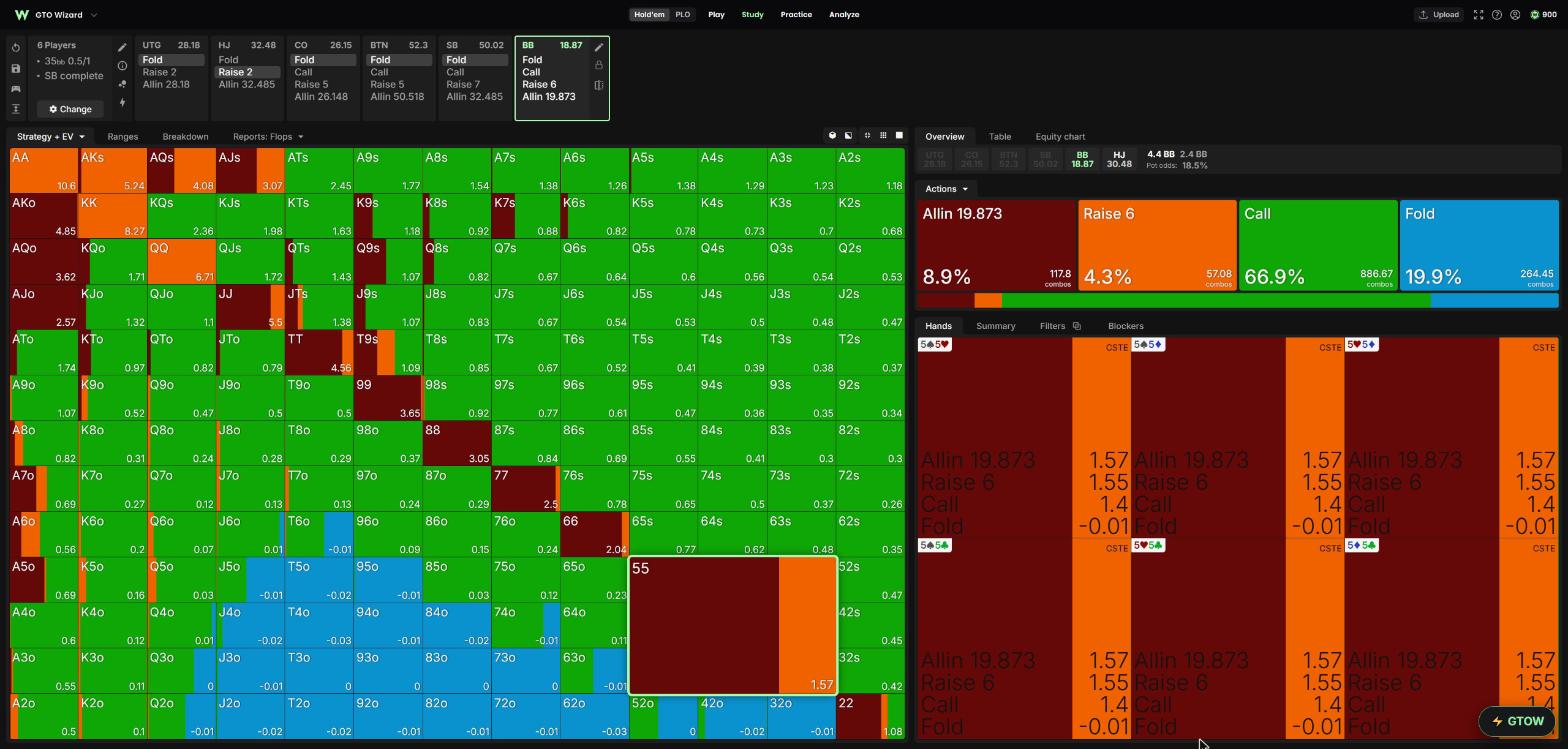Toggle the half-filled square view mode

849,136
